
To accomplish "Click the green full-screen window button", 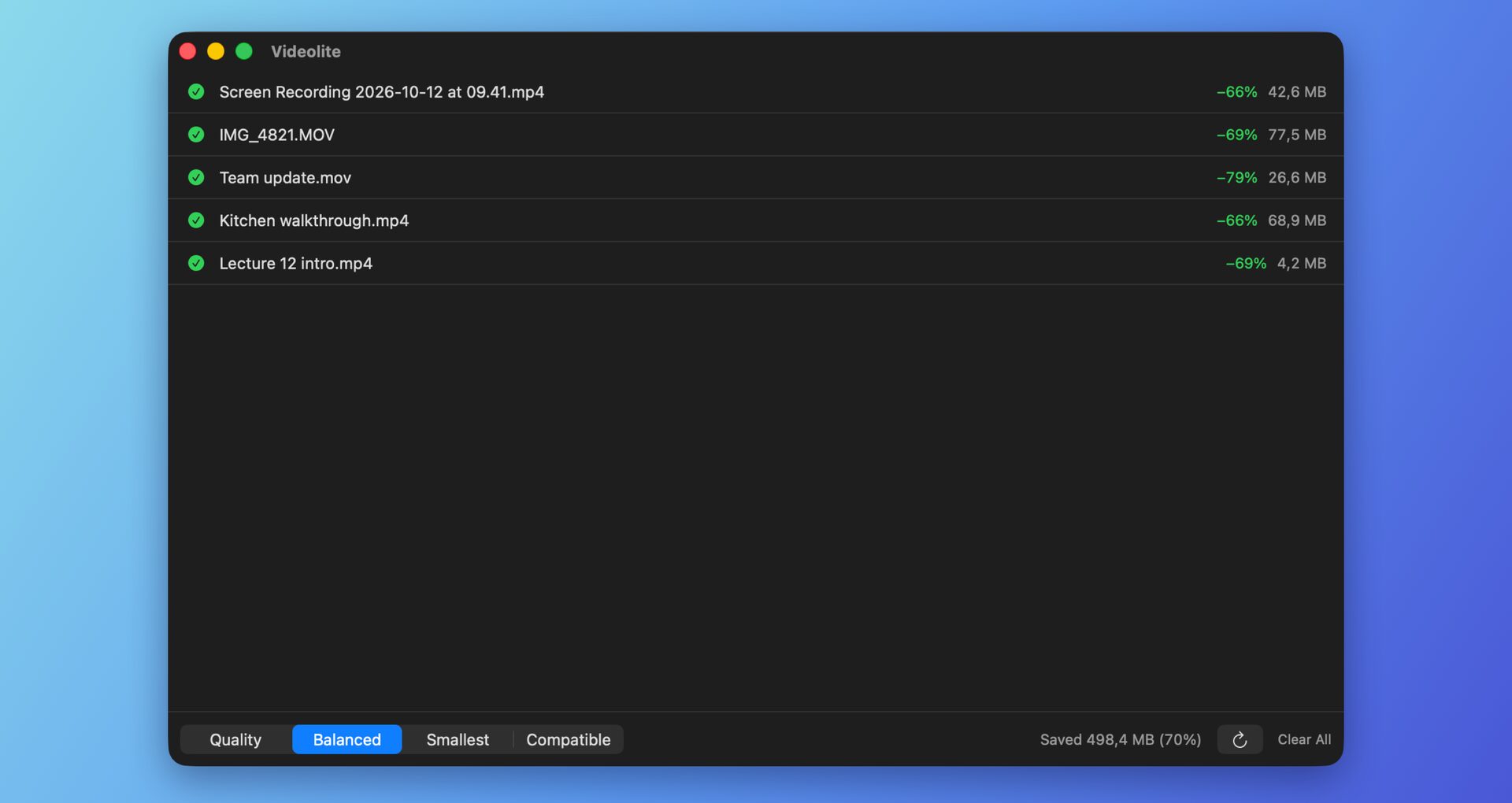I will 244,51.
